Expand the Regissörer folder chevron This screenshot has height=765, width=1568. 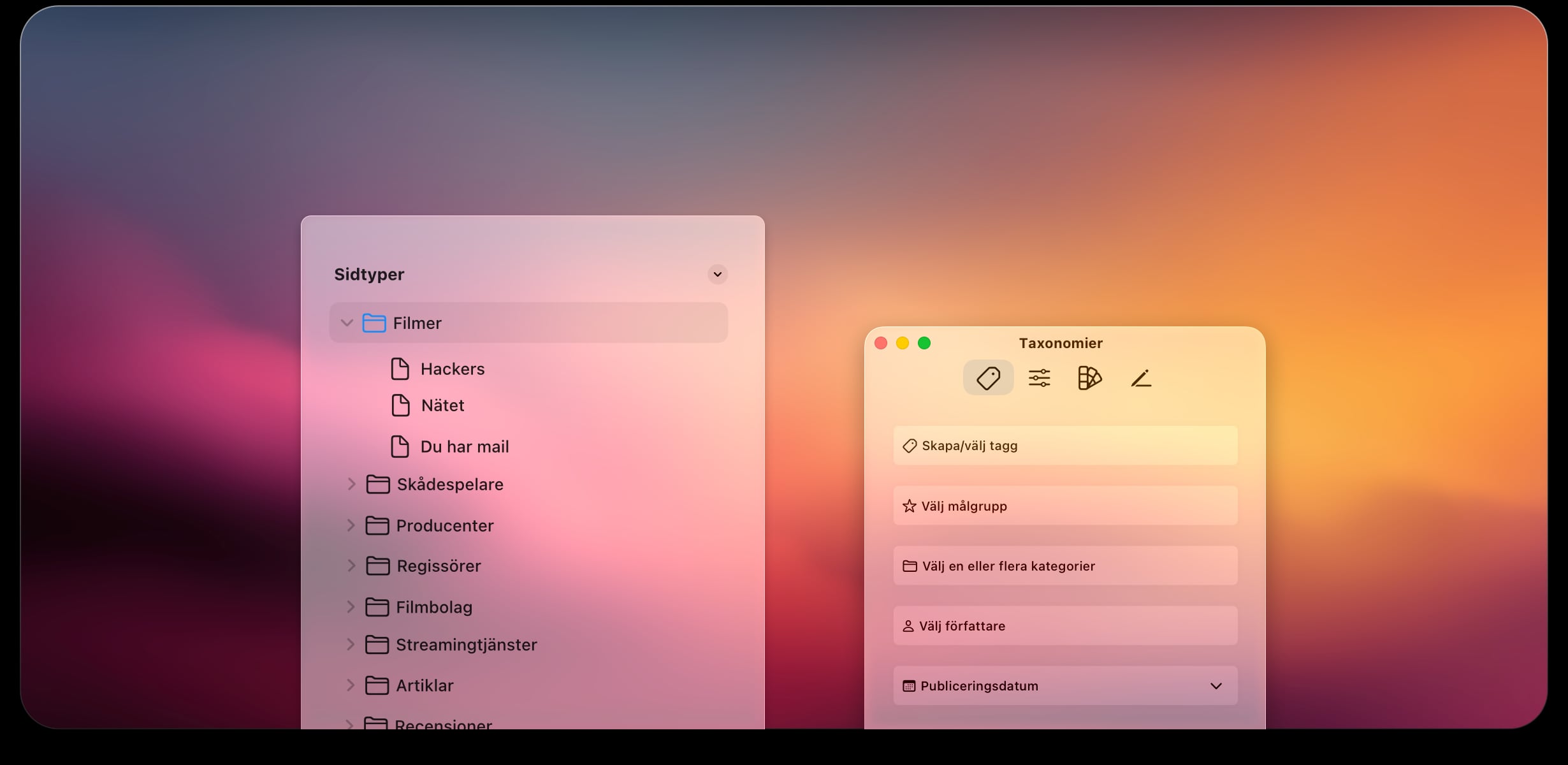351,565
